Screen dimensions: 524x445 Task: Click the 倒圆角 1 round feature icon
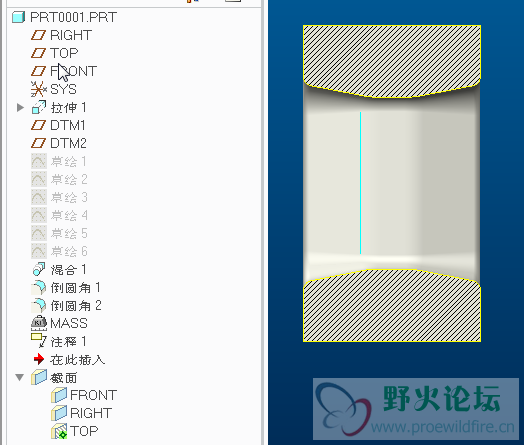click(x=39, y=287)
